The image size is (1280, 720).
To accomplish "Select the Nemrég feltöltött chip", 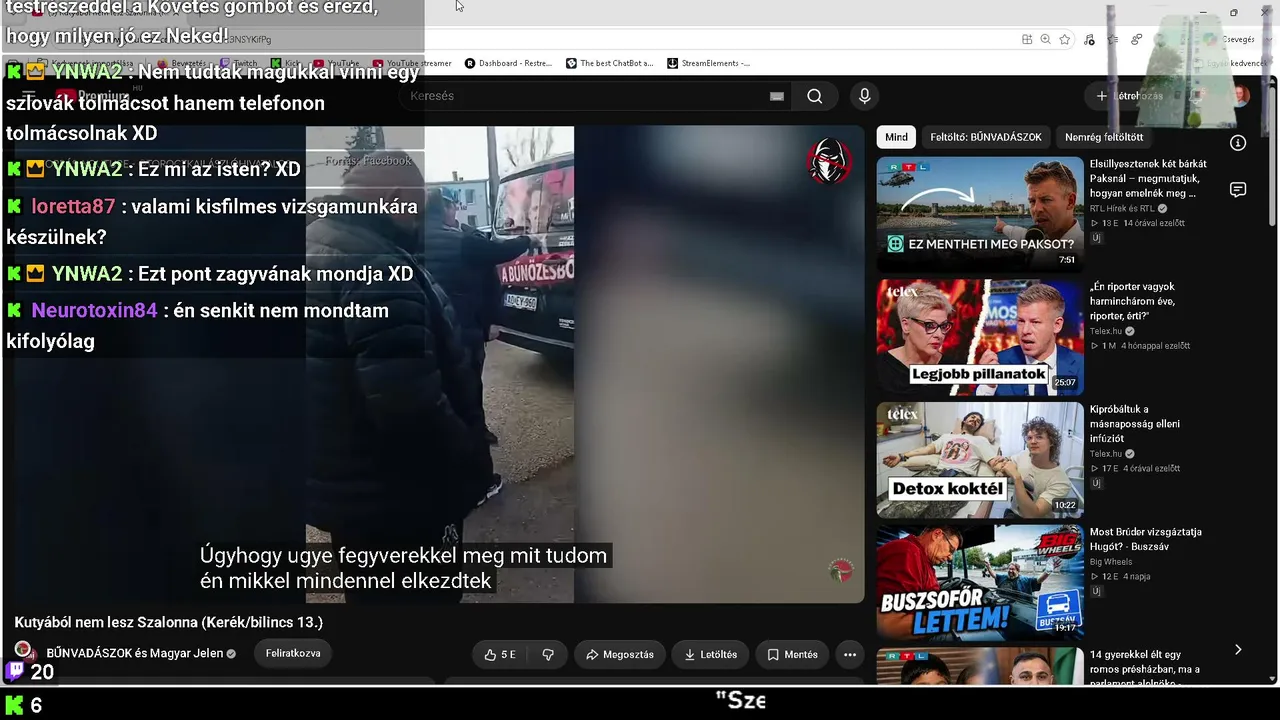I will [x=1104, y=137].
